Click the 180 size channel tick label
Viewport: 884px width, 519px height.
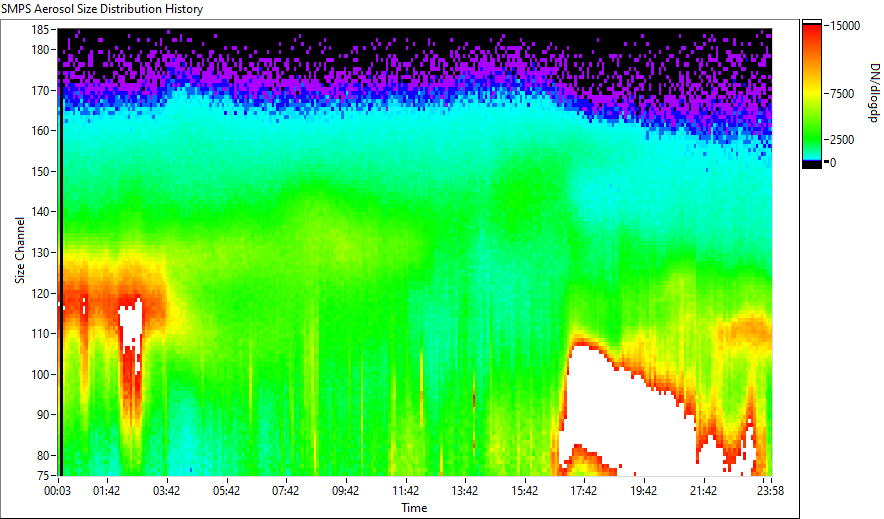(x=41, y=50)
